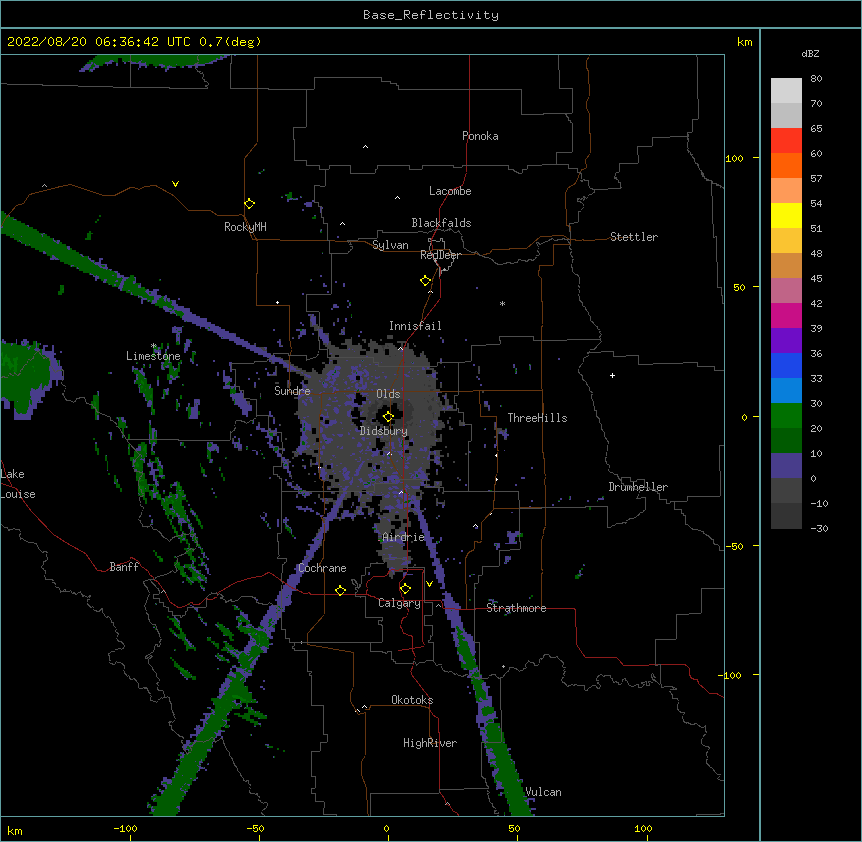Click the HighRiver town label

tap(429, 743)
